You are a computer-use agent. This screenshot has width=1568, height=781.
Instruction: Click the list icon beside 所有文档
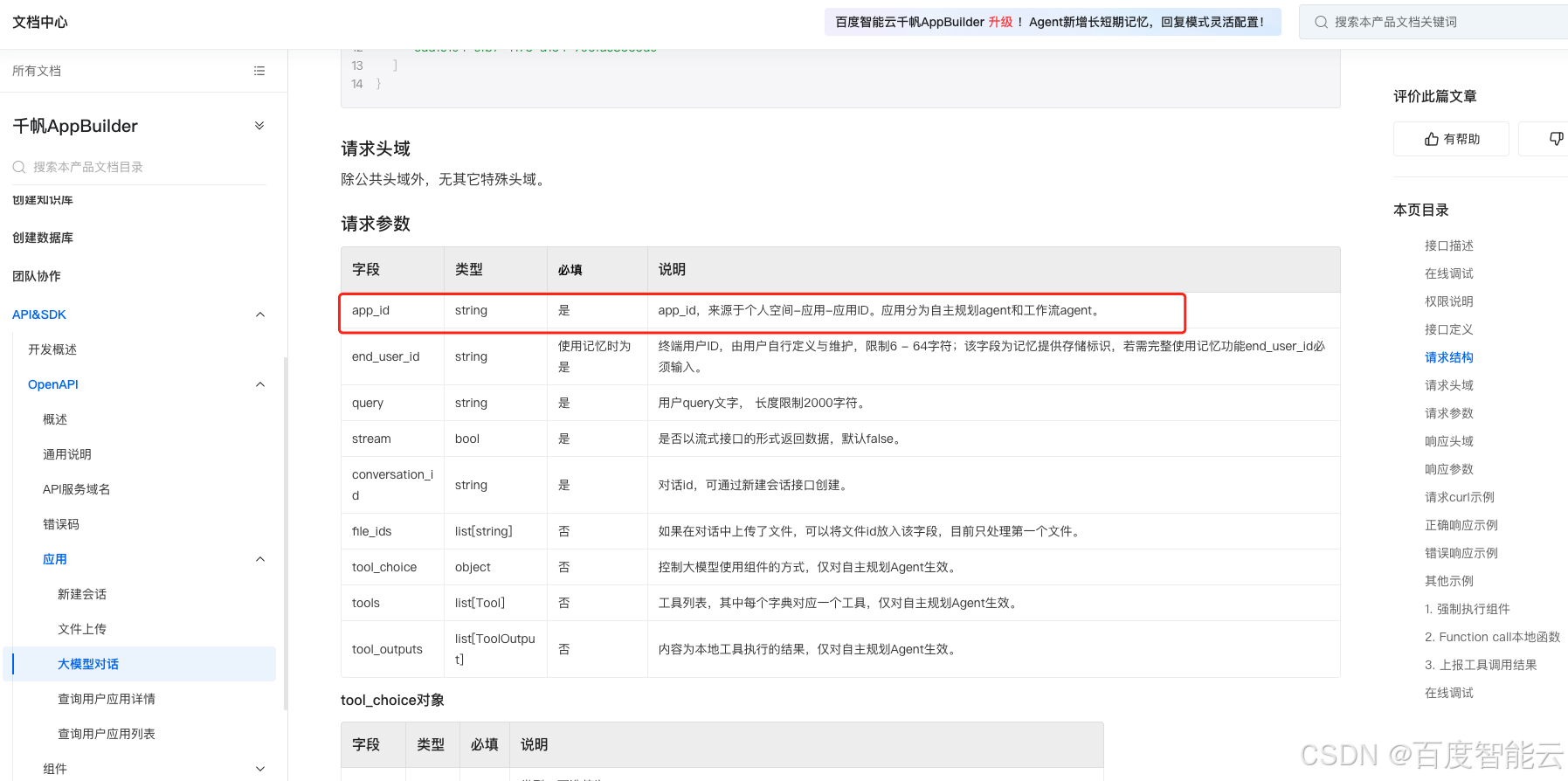259,71
